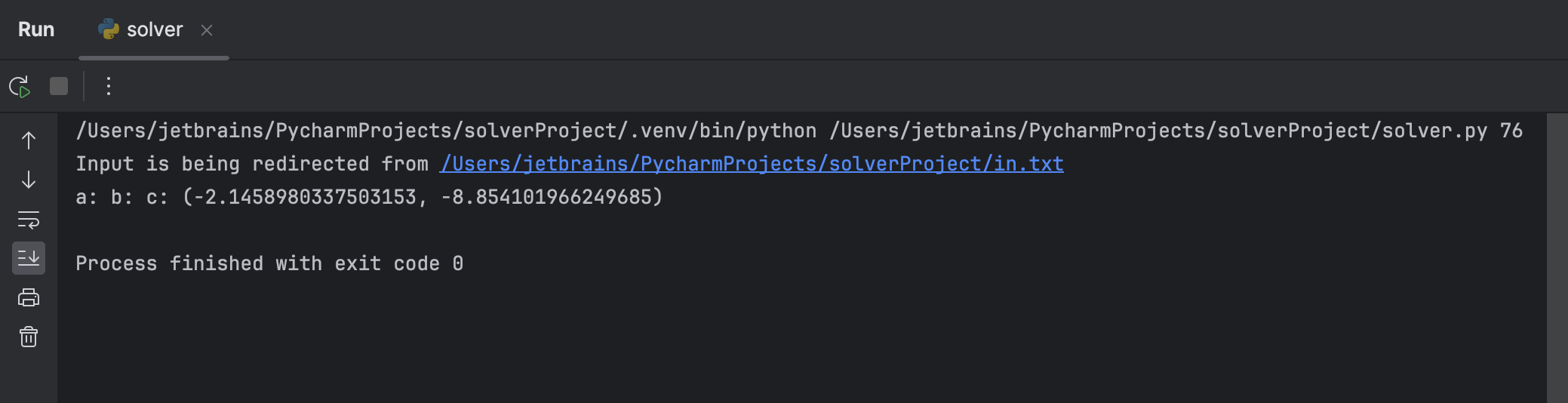Open the in.txt file link
Viewport: 1568px width, 403px height.
point(752,164)
